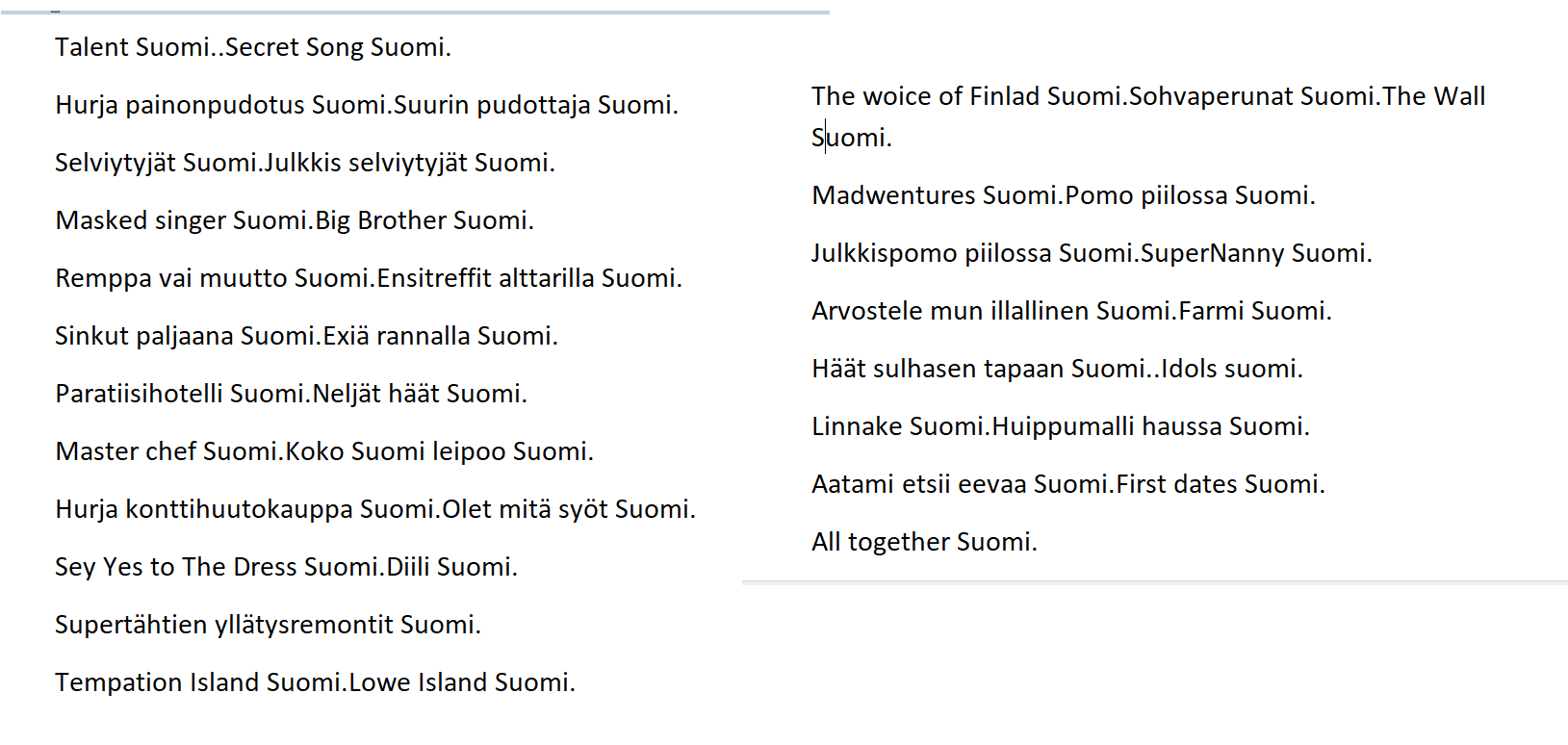The width and height of the screenshot is (1568, 745).
Task: Place cursor in Hurja painonpudotus Suomi line
Action: (x=367, y=105)
